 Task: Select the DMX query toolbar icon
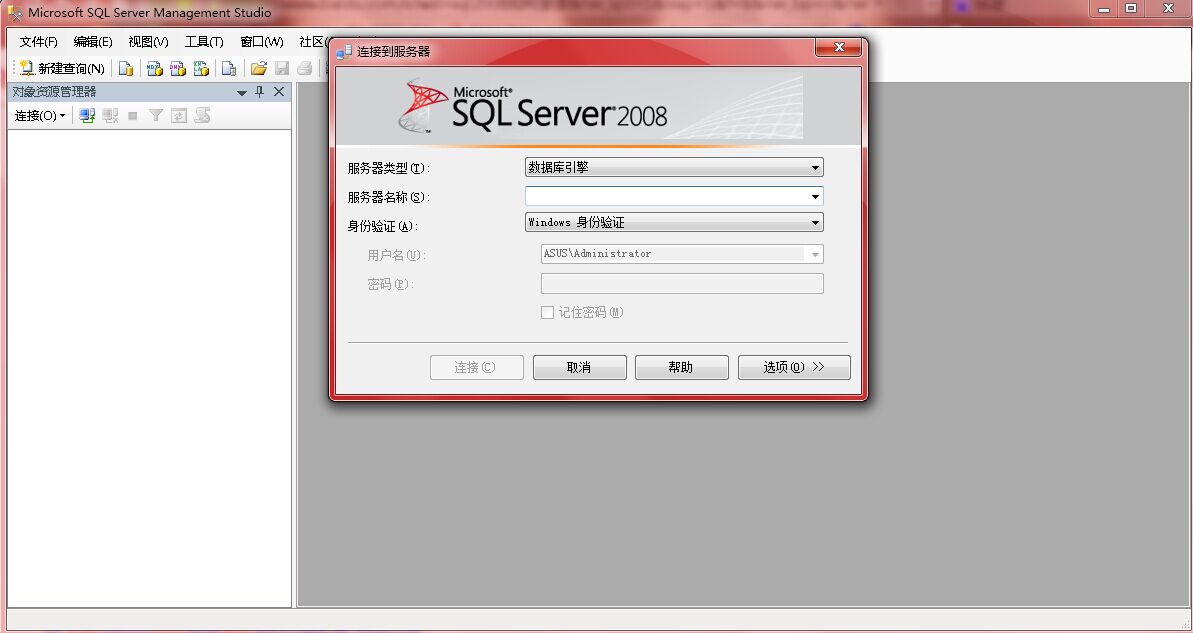click(x=177, y=68)
